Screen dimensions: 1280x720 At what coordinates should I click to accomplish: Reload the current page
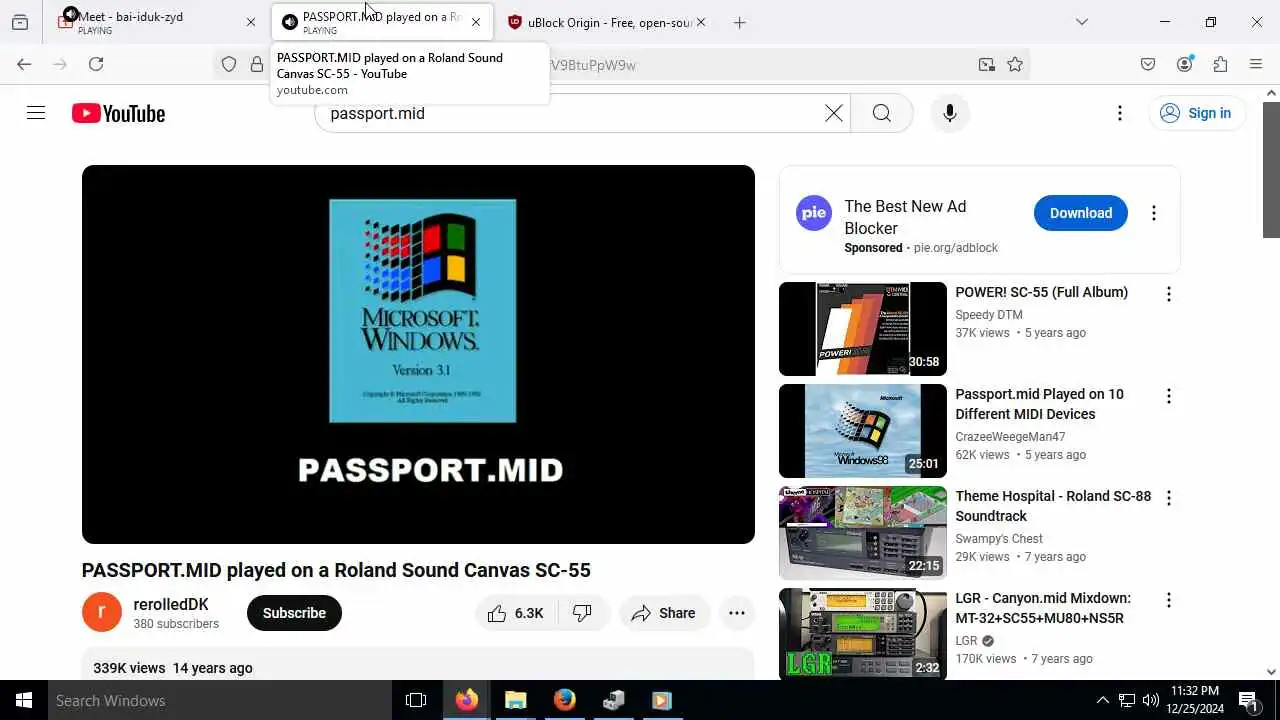[96, 64]
